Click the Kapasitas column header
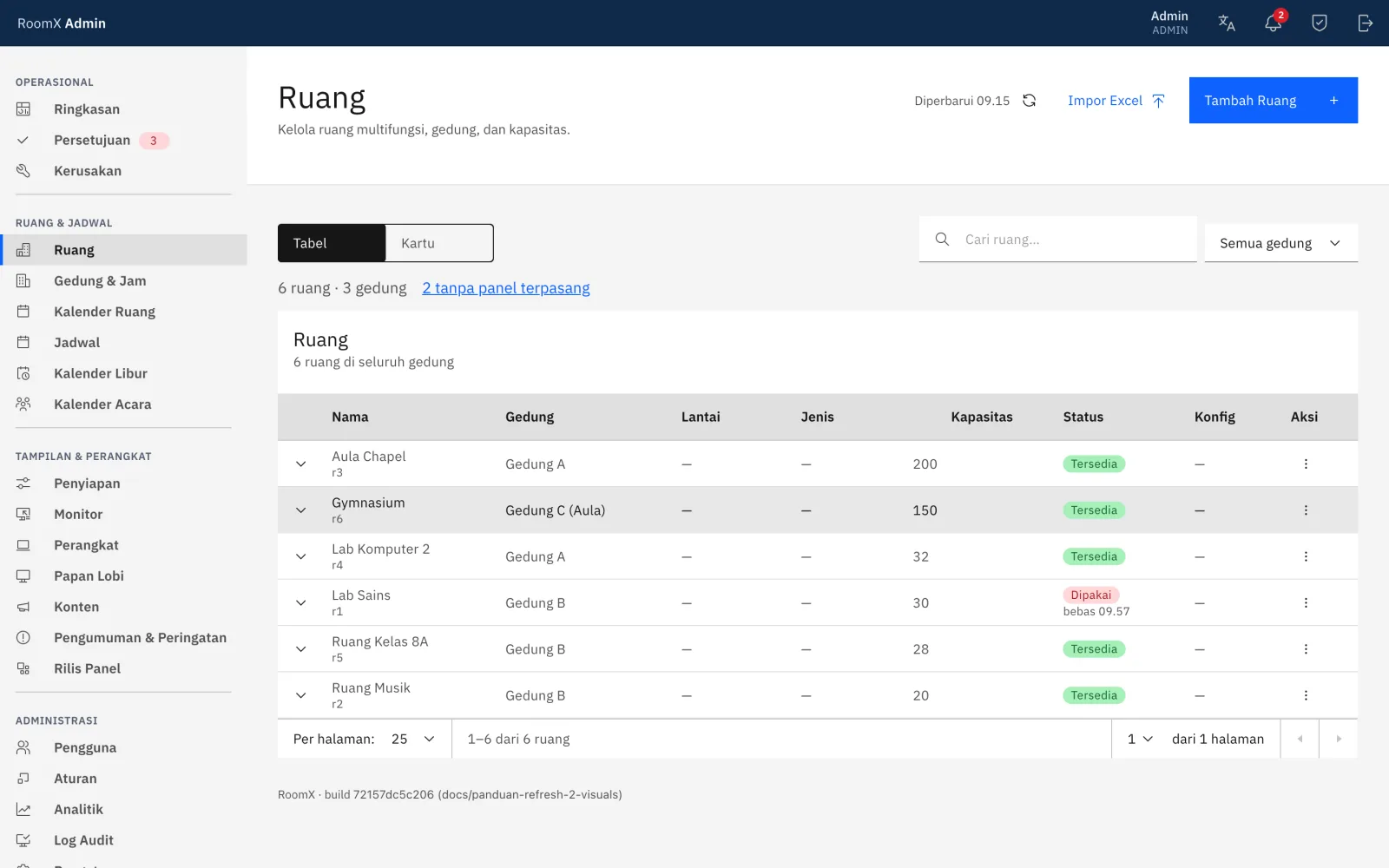 (x=982, y=418)
